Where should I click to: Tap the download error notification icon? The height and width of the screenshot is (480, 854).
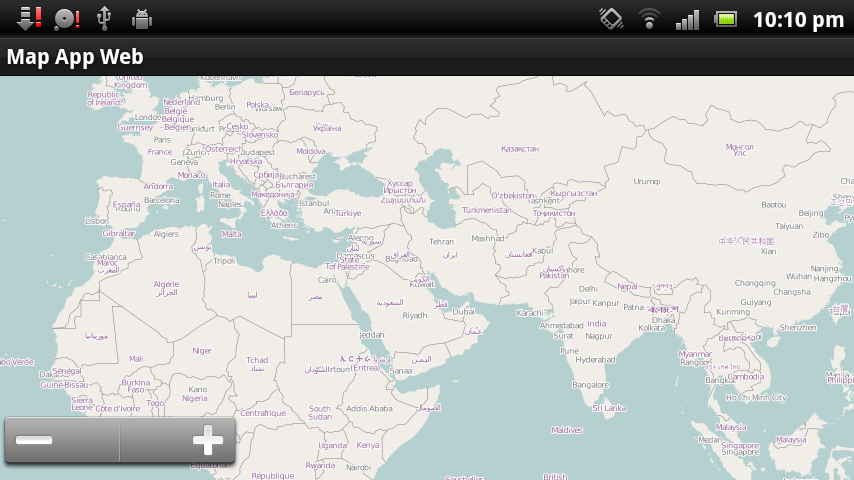[29, 19]
